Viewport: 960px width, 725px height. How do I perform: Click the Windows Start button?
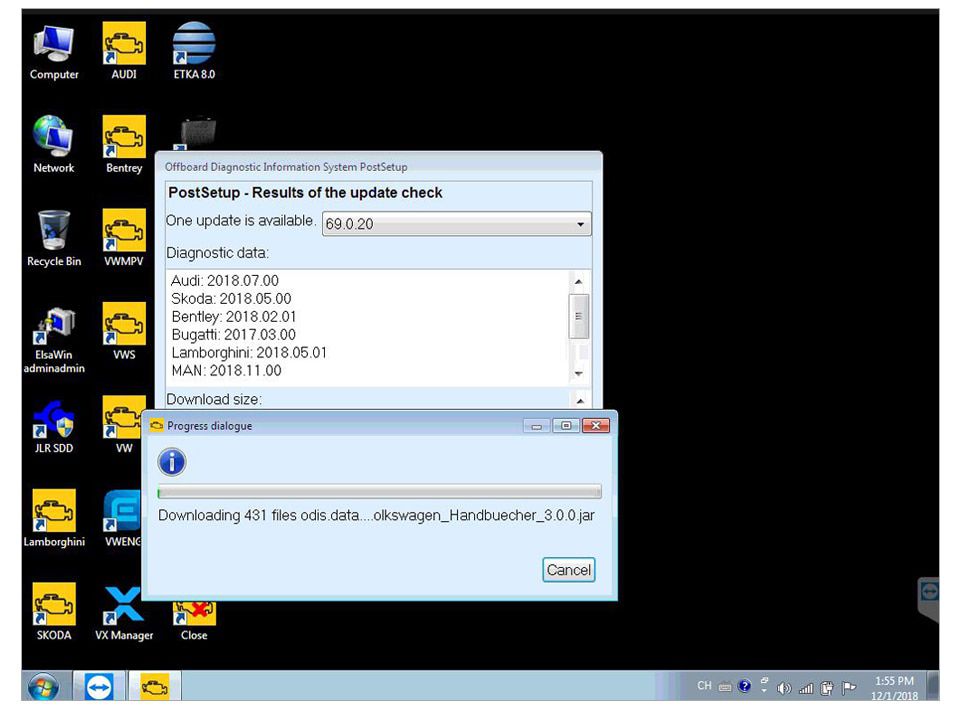[43, 686]
